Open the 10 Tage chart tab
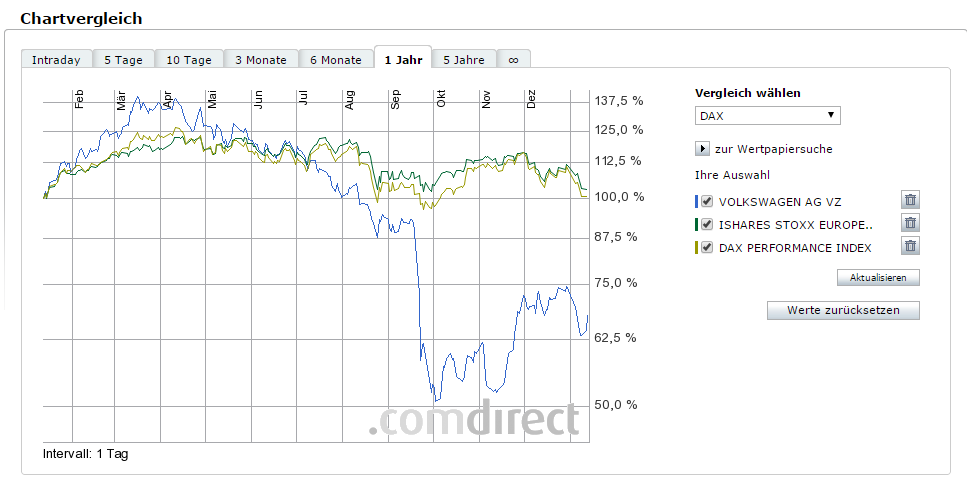This screenshot has height=482, width=967. point(189,60)
